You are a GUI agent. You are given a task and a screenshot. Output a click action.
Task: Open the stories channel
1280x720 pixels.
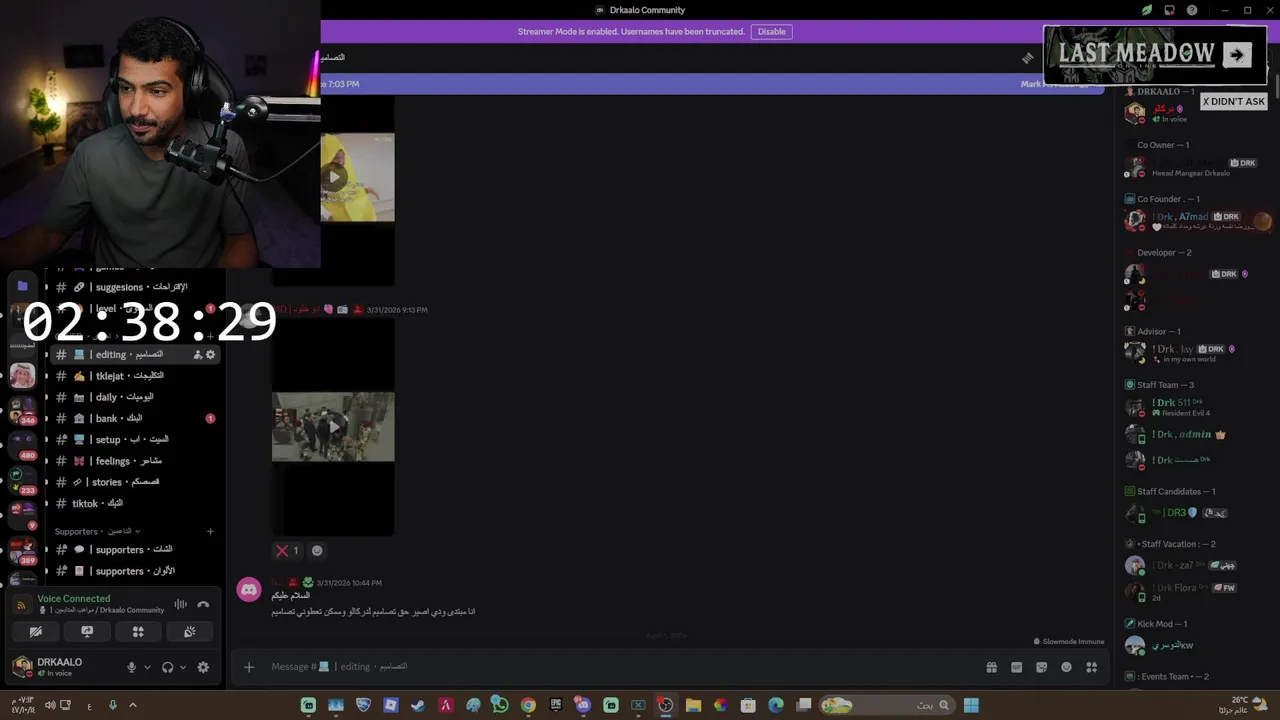pyautogui.click(x=133, y=482)
